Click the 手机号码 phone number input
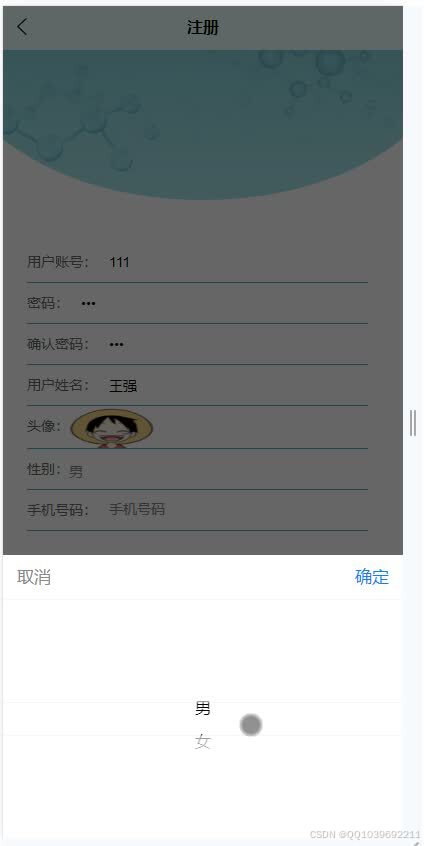The image size is (424, 846). (x=238, y=509)
